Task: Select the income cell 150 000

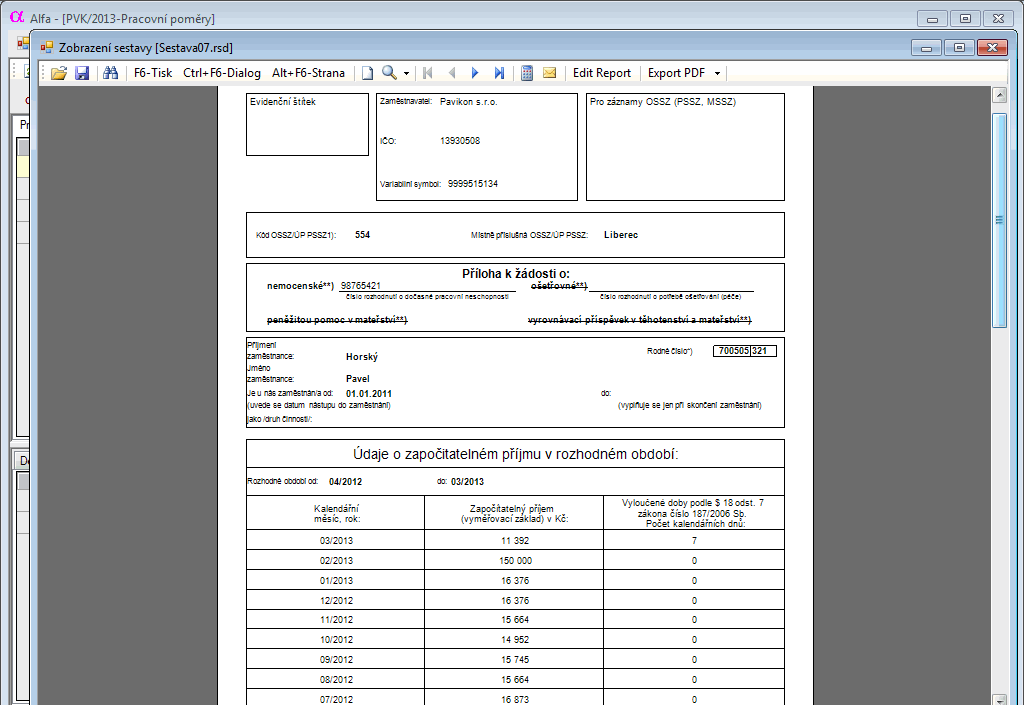Action: (x=515, y=561)
